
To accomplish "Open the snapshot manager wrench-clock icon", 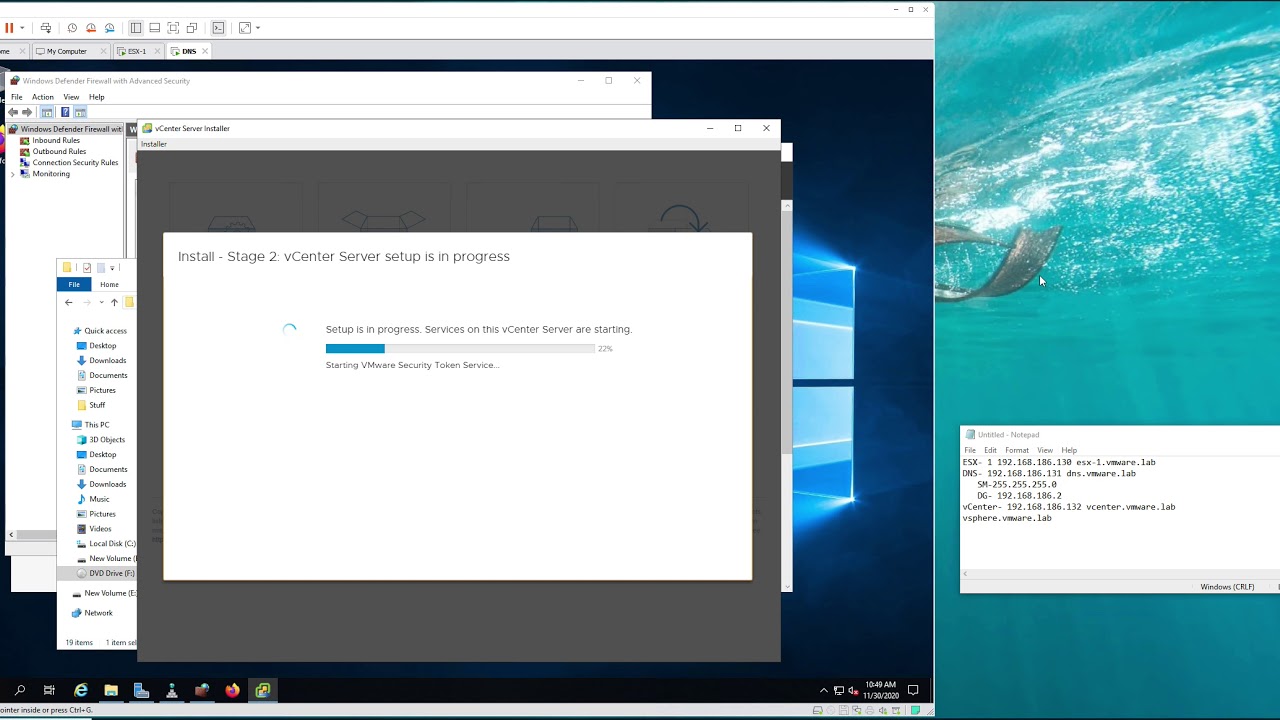I will pos(110,28).
